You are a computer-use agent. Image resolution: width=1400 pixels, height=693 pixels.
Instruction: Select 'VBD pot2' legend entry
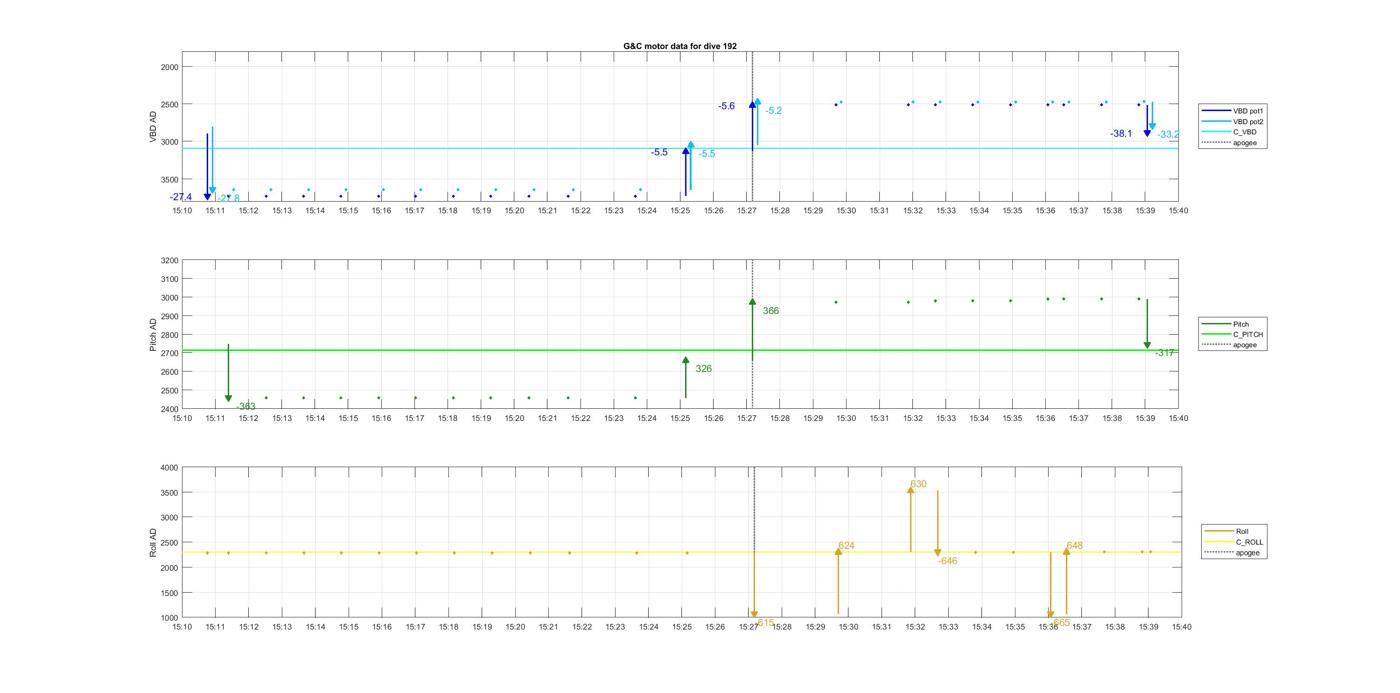[x=1250, y=121]
